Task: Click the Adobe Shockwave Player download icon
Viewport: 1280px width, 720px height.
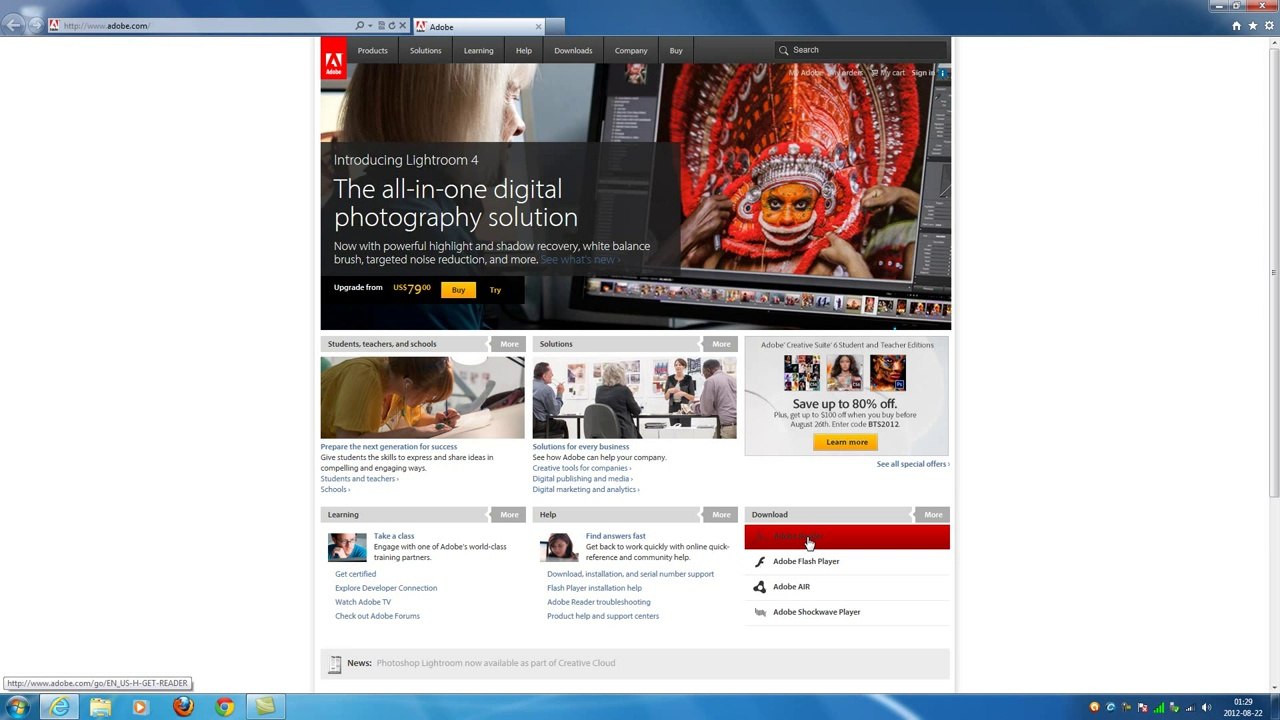Action: [x=760, y=612]
